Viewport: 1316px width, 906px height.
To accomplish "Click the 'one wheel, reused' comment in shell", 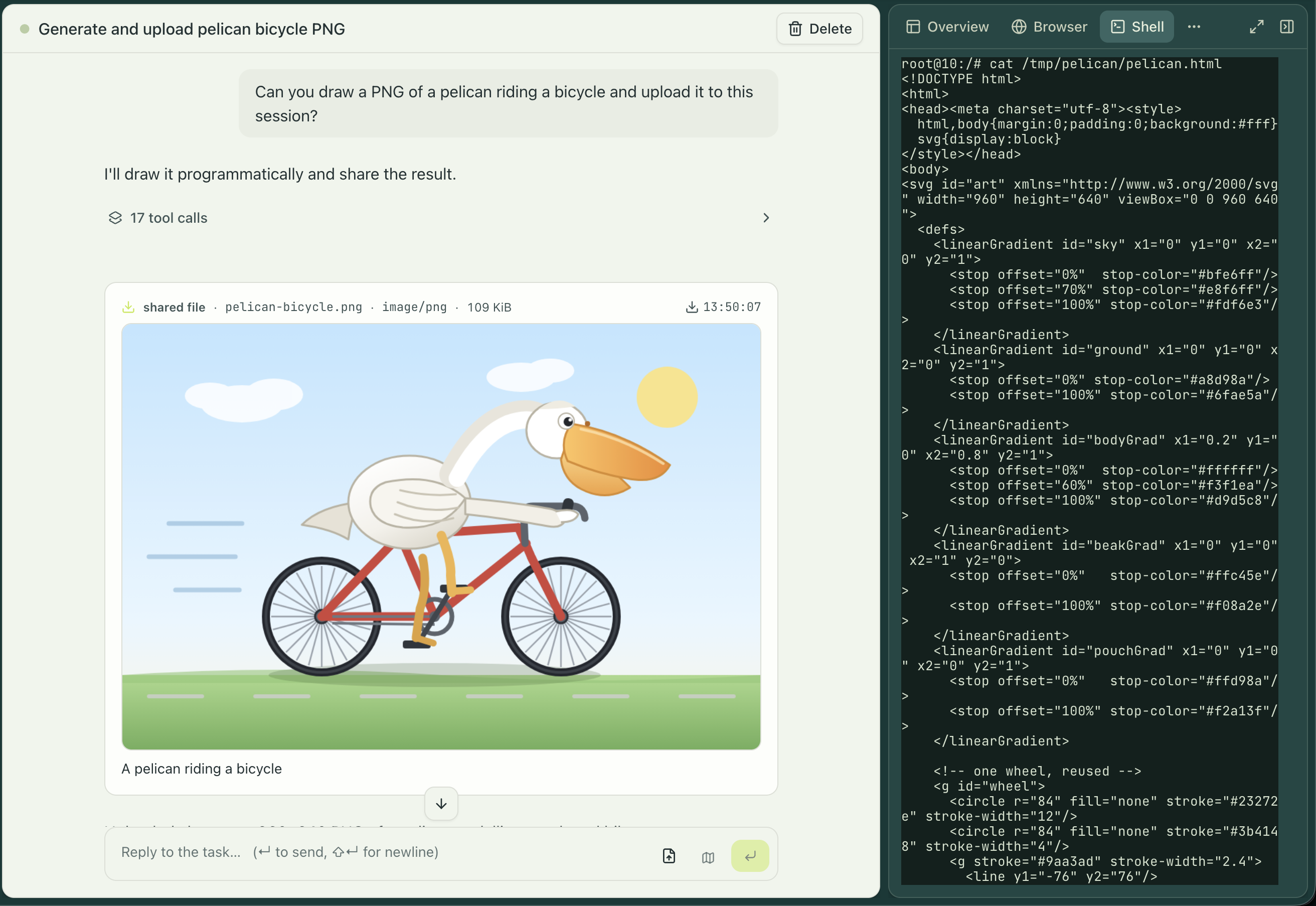I will (1037, 771).
